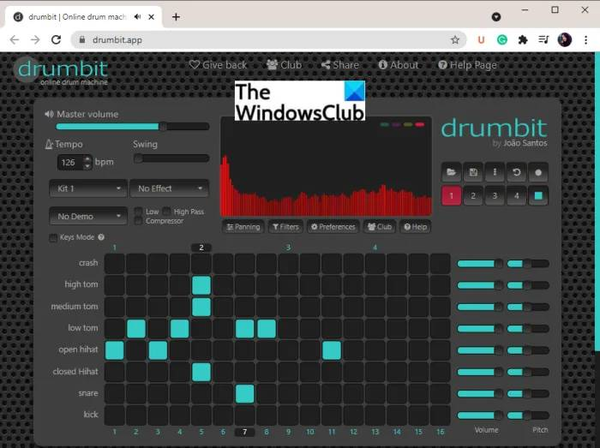This screenshot has height=448, width=600.
Task: Click the crash volume slider
Action: click(x=480, y=264)
